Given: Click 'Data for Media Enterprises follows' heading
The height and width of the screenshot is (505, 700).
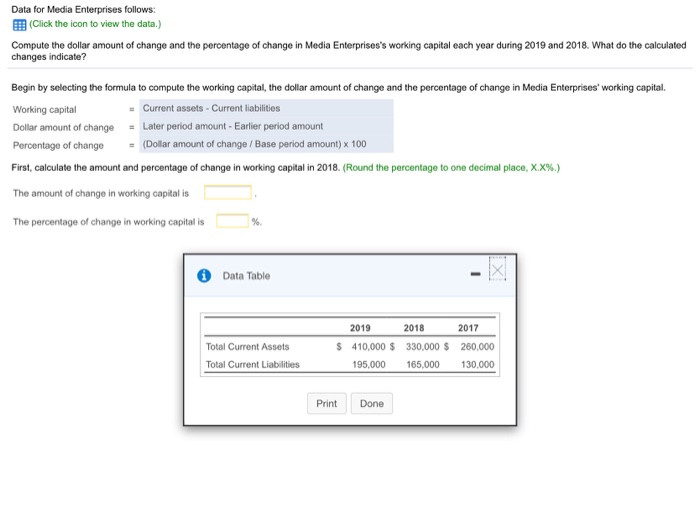Looking at the screenshot, I should (83, 9).
